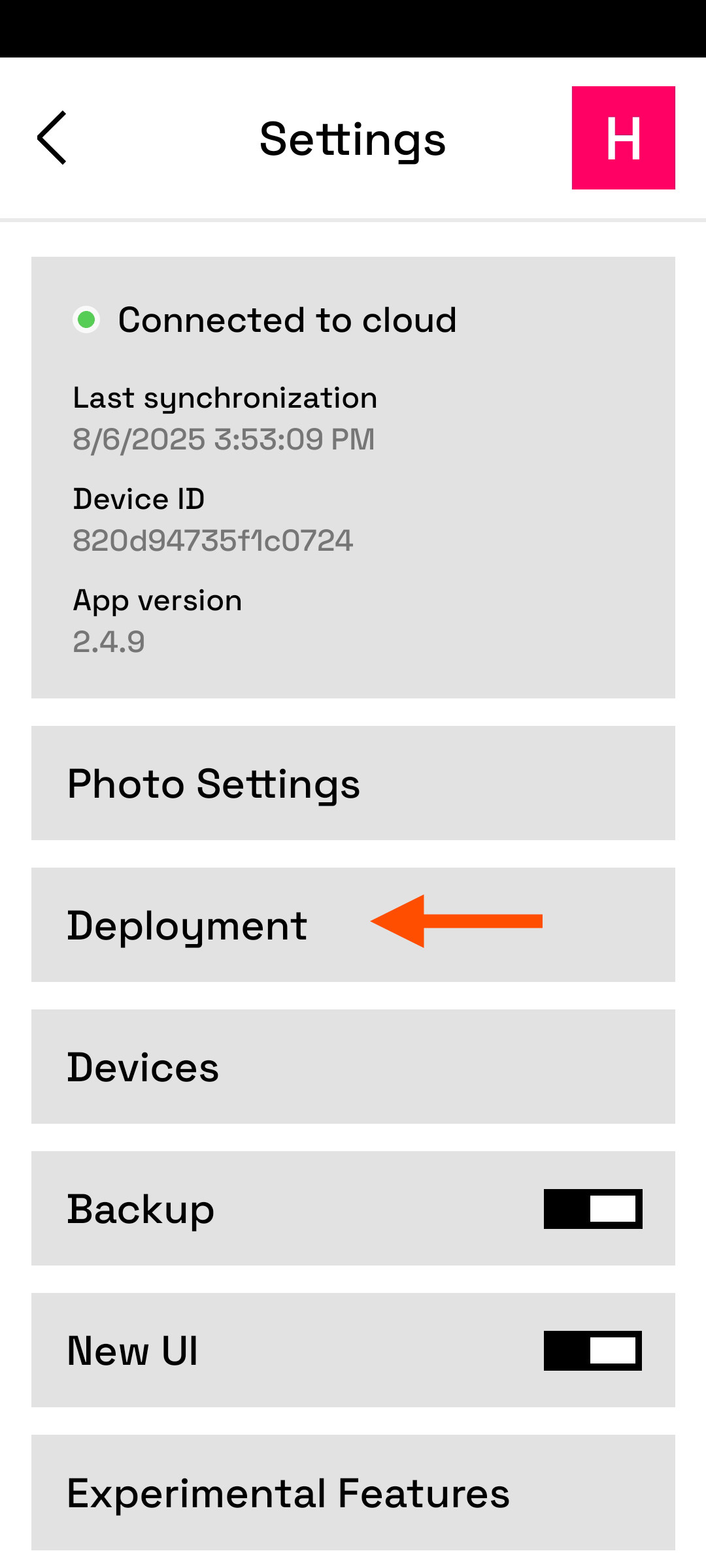Select the device ID value 820d94735f1c0724
The width and height of the screenshot is (706, 1568).
point(213,541)
